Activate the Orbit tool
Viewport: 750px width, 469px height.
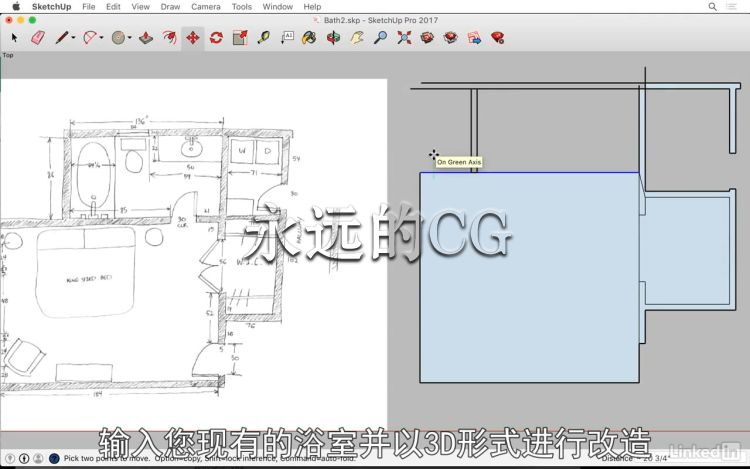(333, 37)
